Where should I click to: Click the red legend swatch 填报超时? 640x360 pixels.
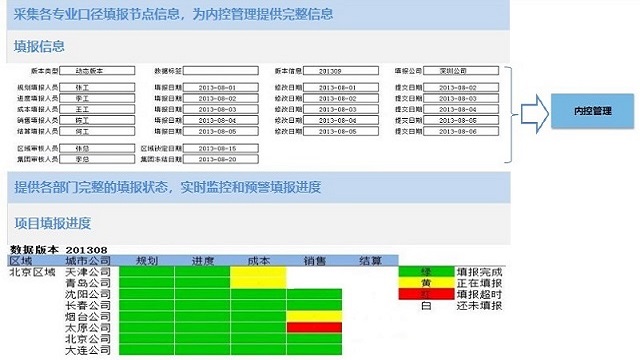(x=426, y=294)
